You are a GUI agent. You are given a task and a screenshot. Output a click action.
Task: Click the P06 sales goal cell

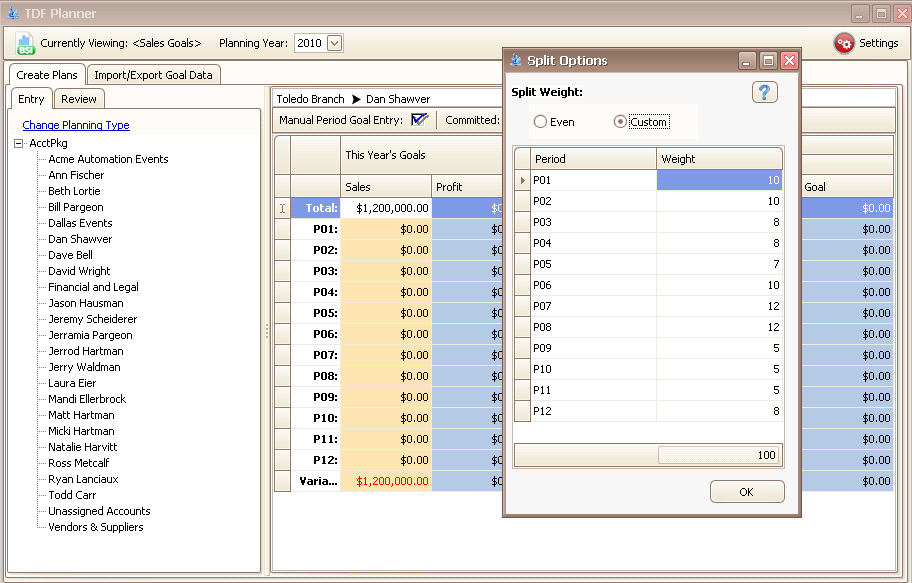tap(386, 334)
